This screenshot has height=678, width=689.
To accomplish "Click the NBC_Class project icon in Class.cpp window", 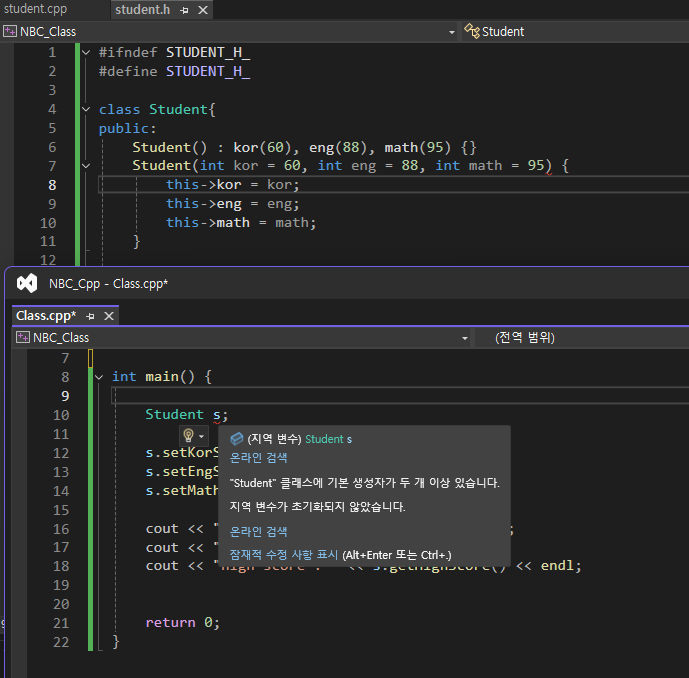I will point(22,337).
